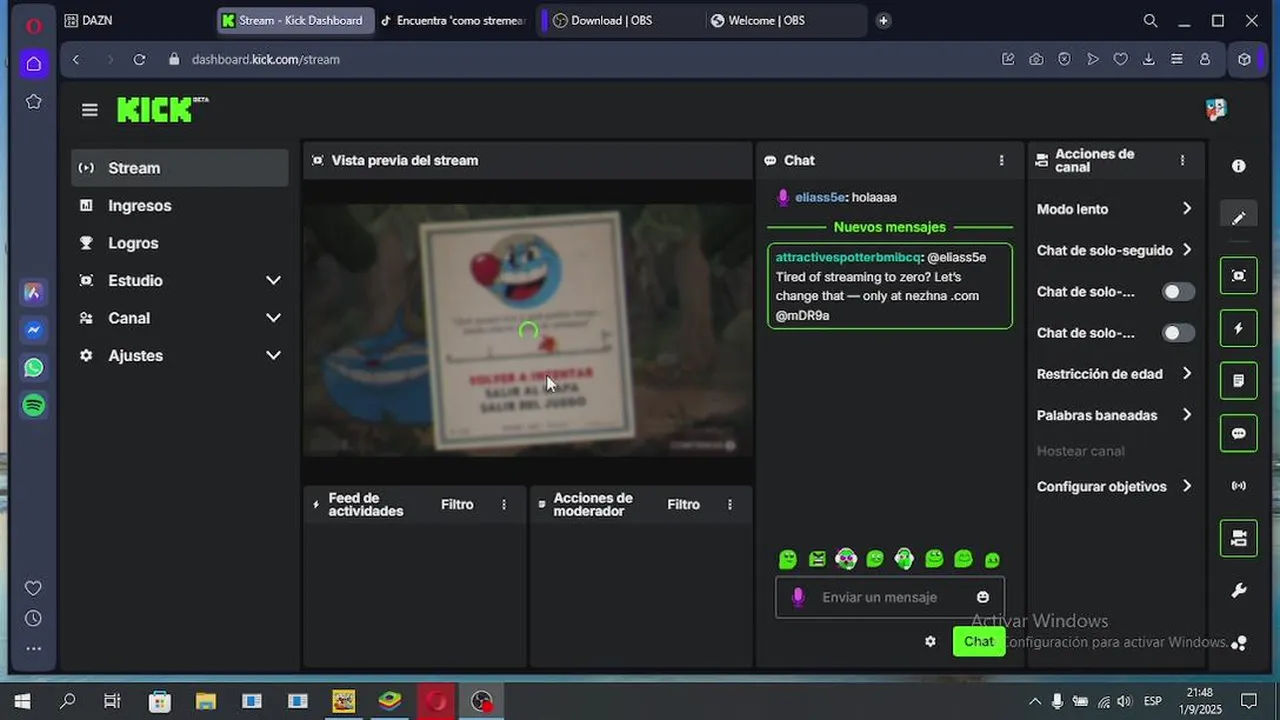Insert the first green Kick emote
Screen dimensions: 1280x720
click(788, 559)
